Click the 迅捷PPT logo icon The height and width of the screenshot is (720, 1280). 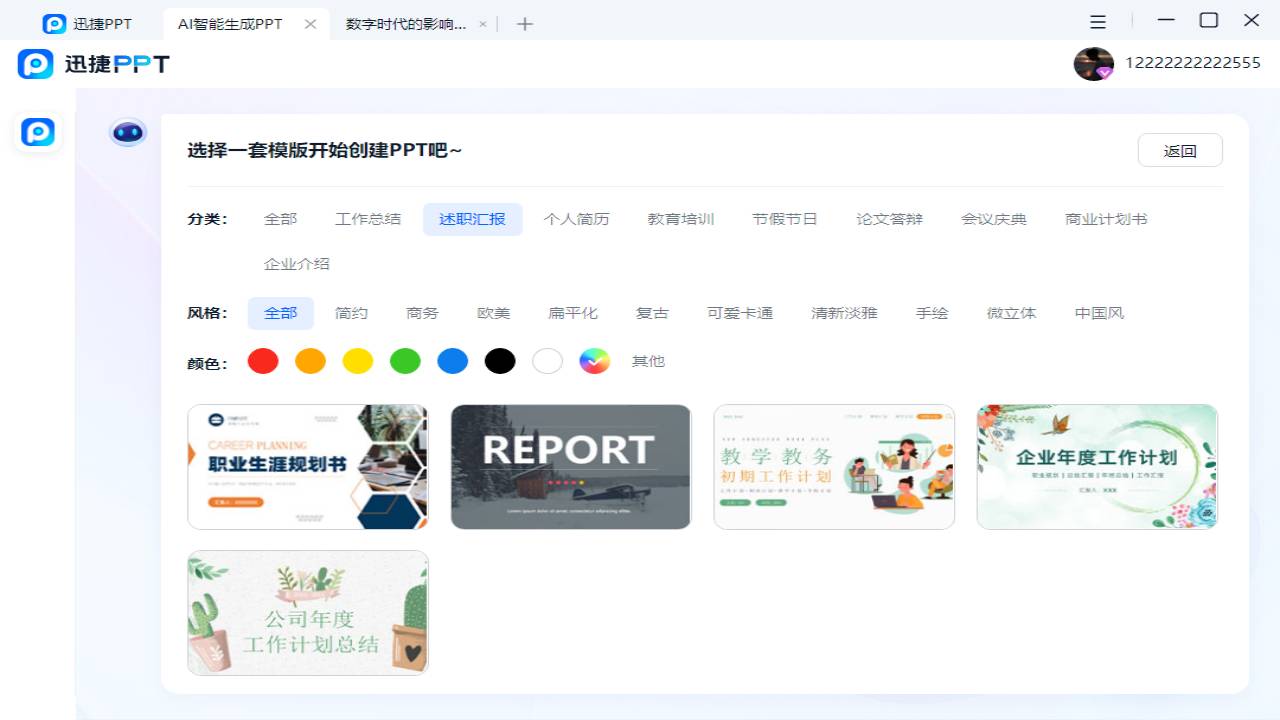pos(35,63)
